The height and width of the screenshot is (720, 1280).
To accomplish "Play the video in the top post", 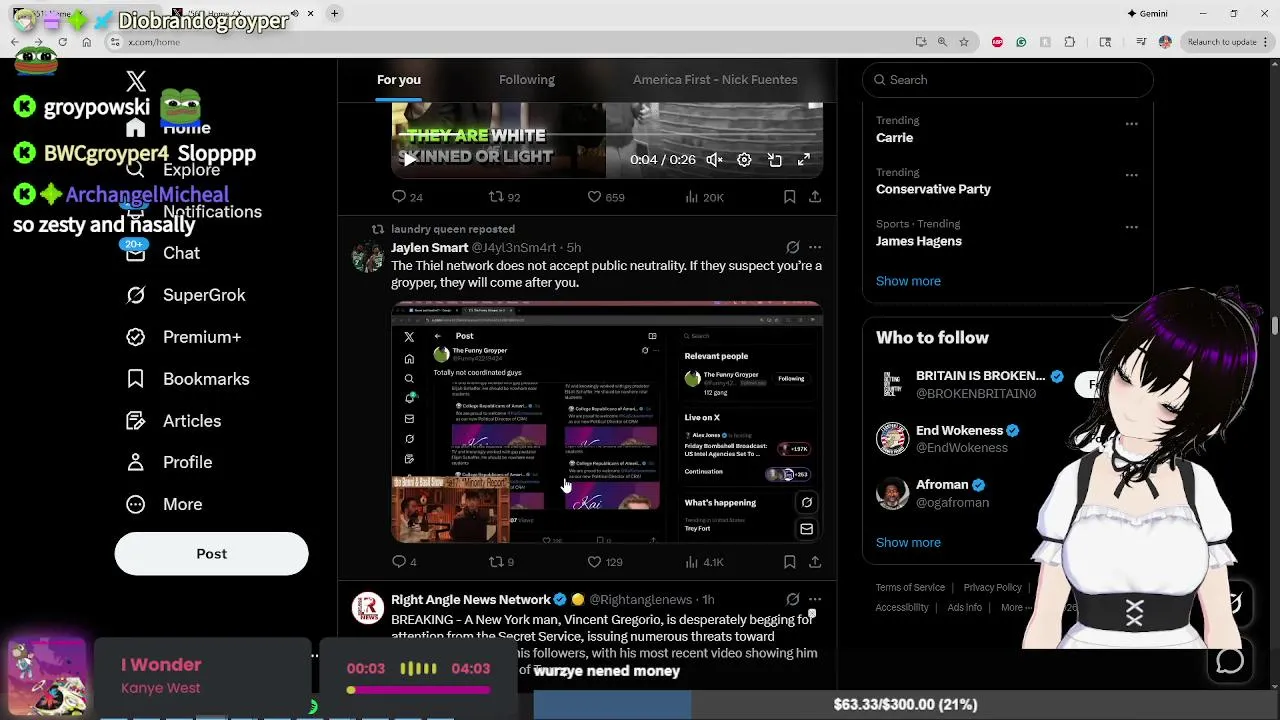I will coord(409,160).
